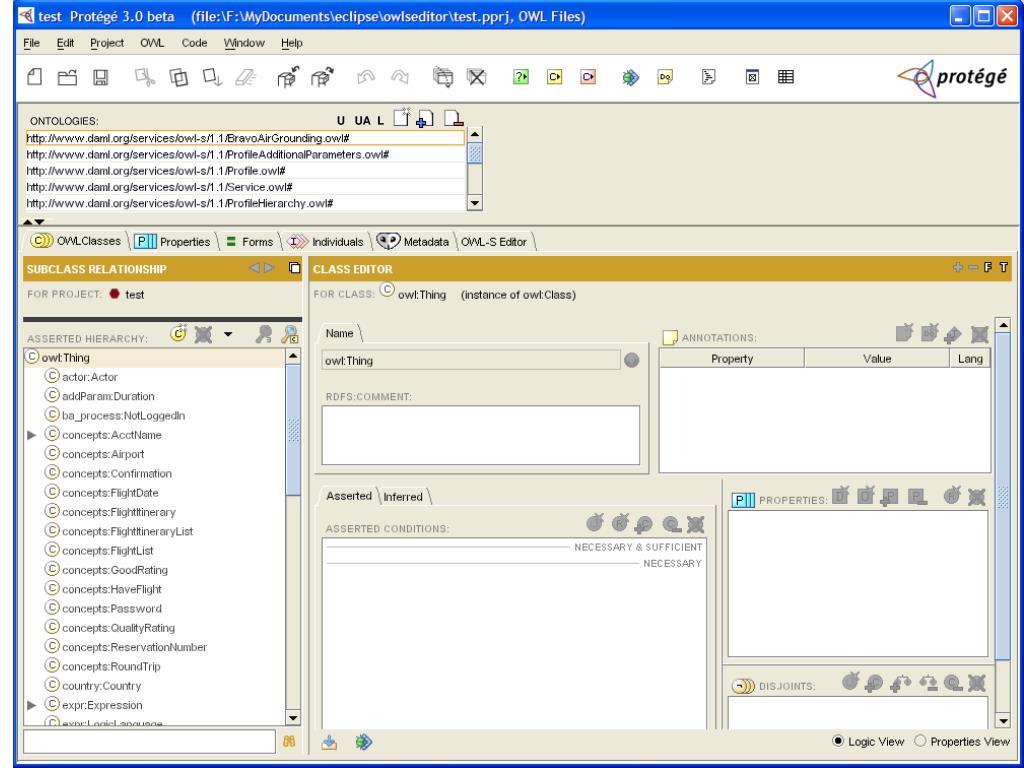Click the rightmost delete icon in Disjoints header
Image resolution: width=1024 pixels, height=768 pixels.
976,683
